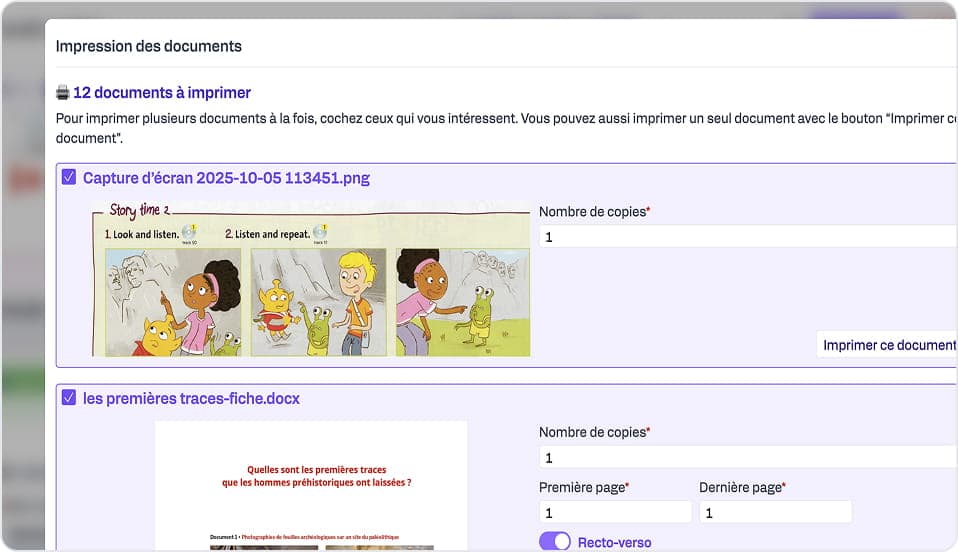
Task: Click into the Première page input field
Action: [x=614, y=512]
